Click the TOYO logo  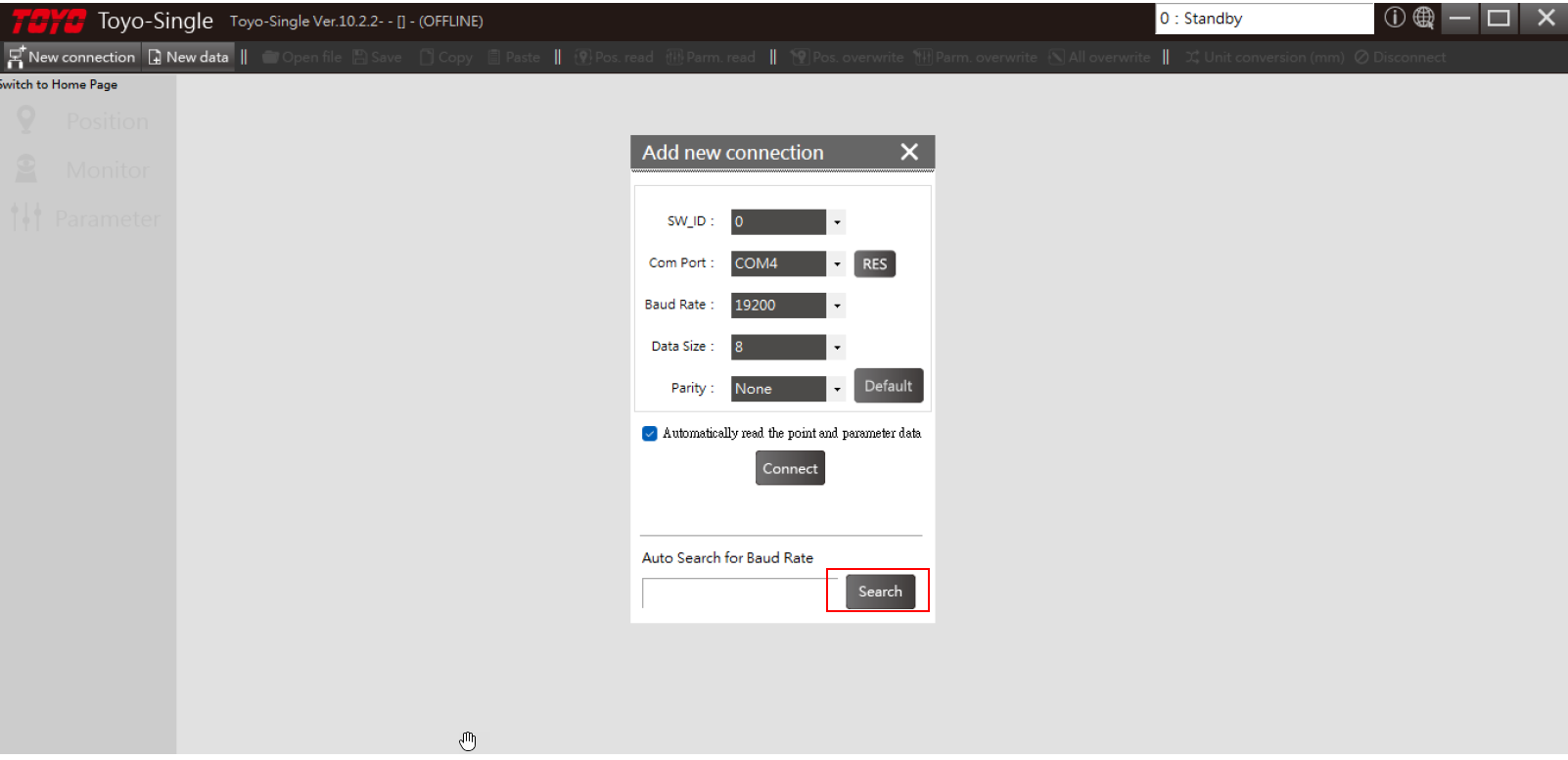(x=49, y=21)
